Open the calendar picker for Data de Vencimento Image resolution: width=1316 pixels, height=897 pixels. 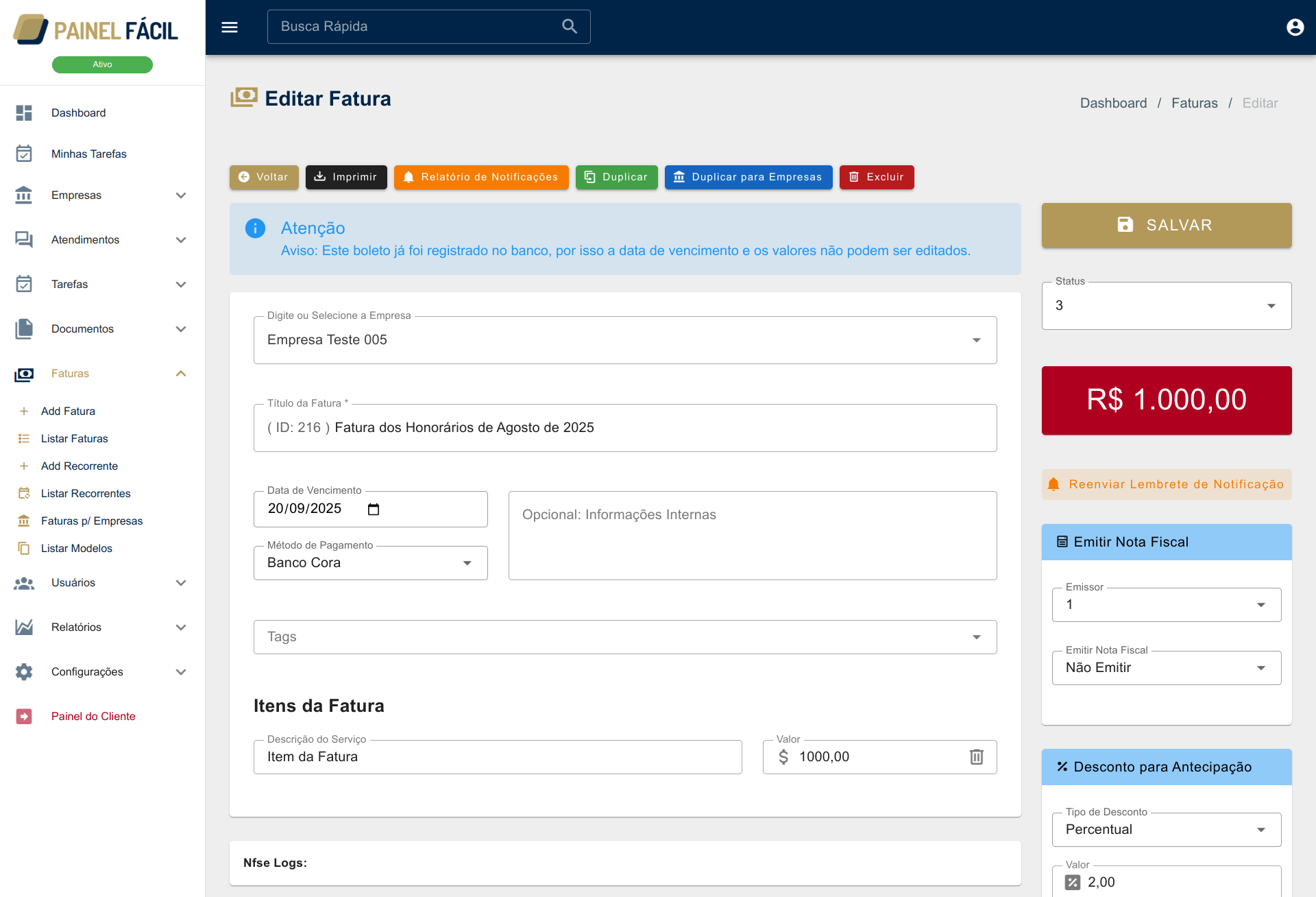[x=374, y=509]
